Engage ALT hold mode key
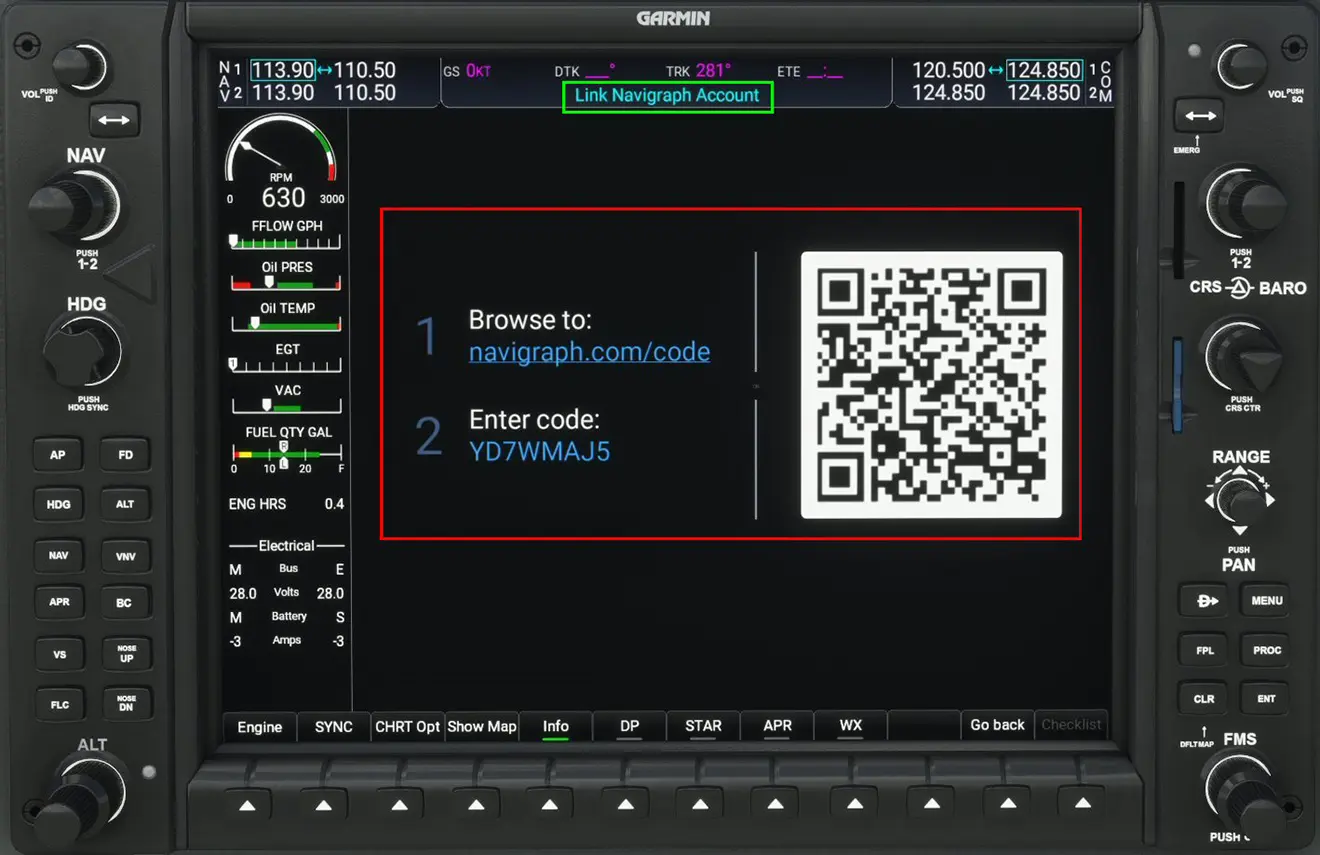 (x=125, y=504)
